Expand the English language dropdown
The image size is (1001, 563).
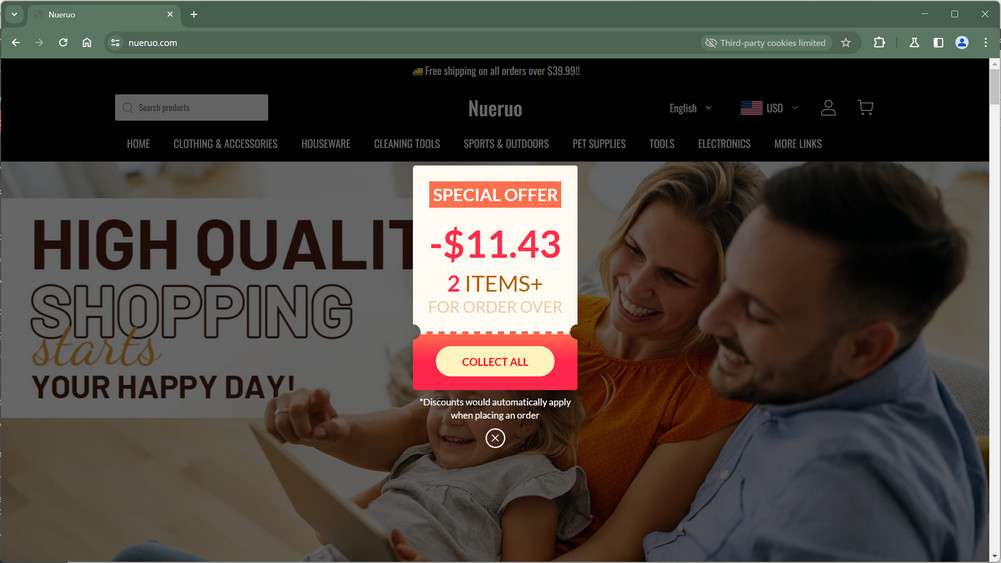(x=690, y=108)
